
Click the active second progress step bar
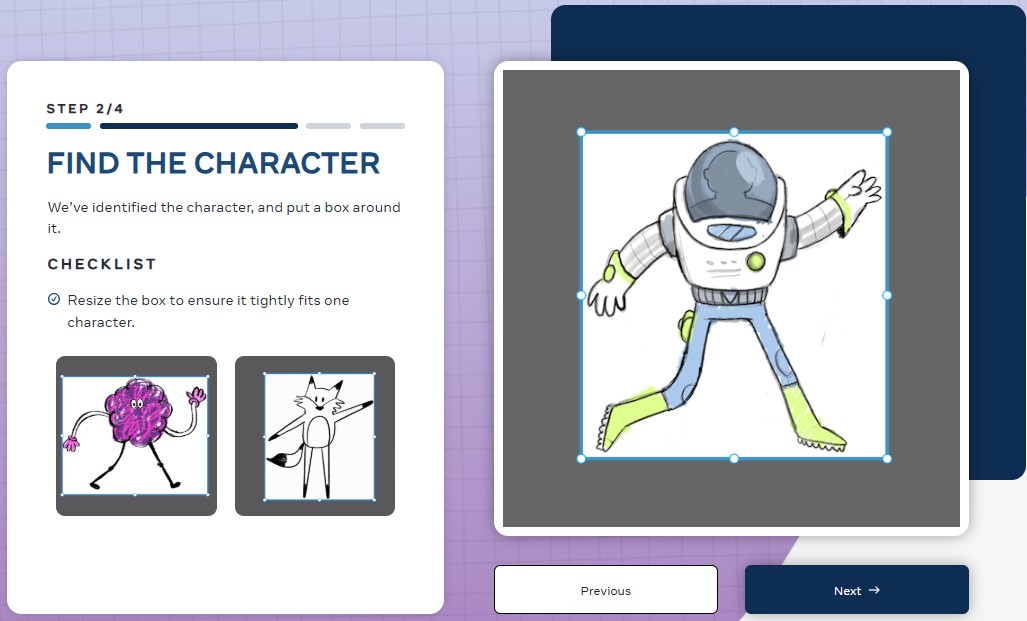(199, 126)
